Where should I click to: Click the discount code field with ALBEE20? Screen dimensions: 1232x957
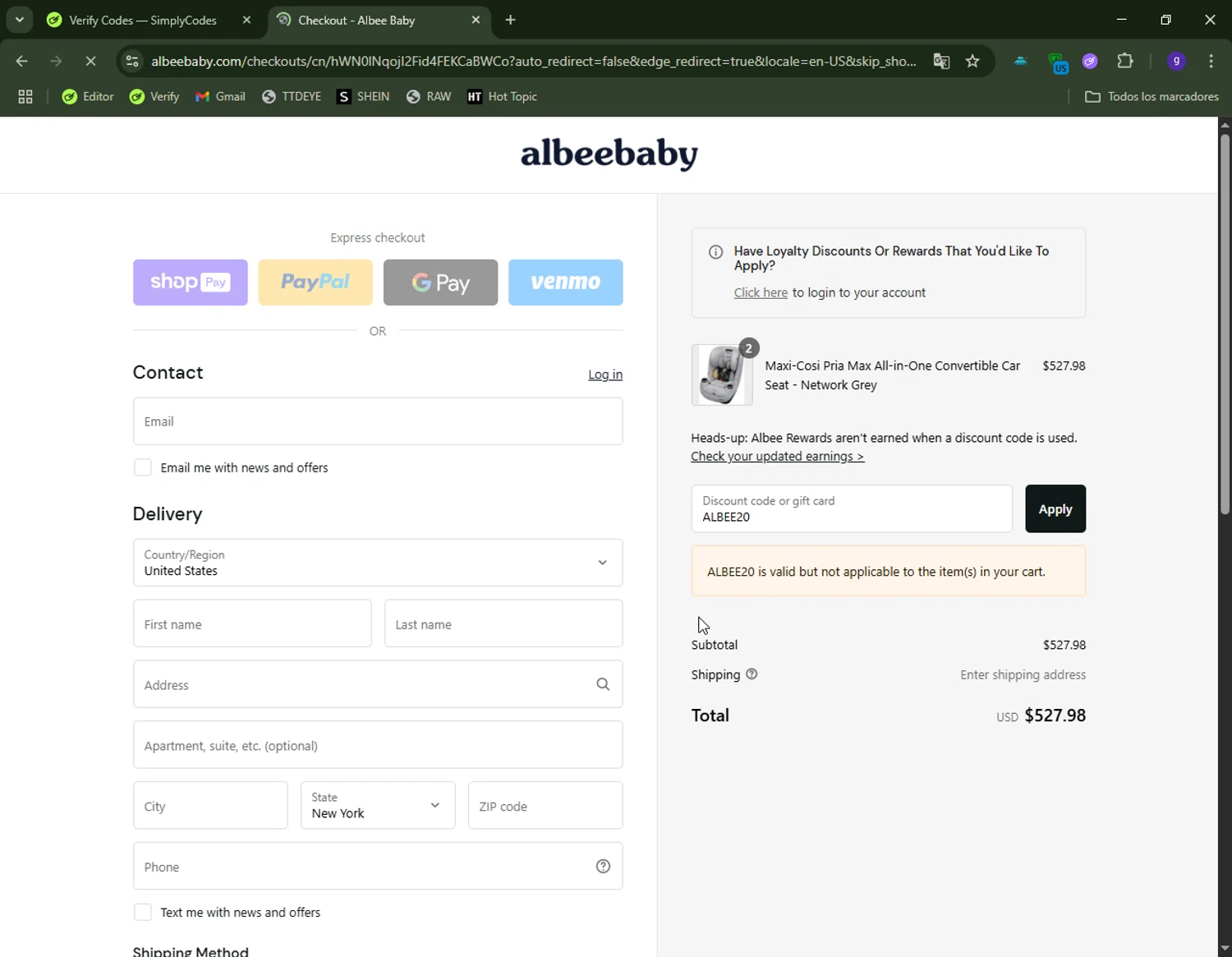pos(852,508)
